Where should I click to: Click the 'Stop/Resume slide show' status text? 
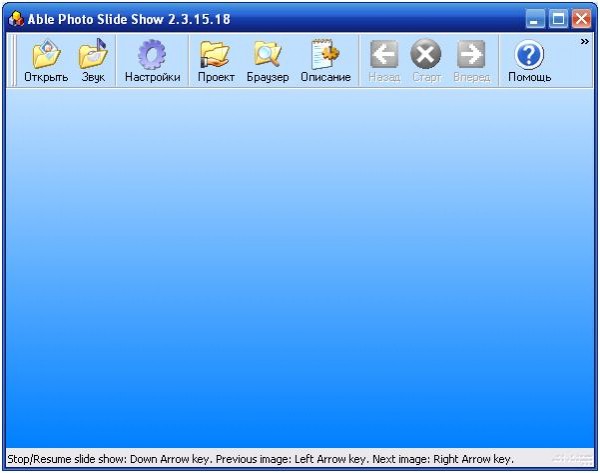(67, 459)
